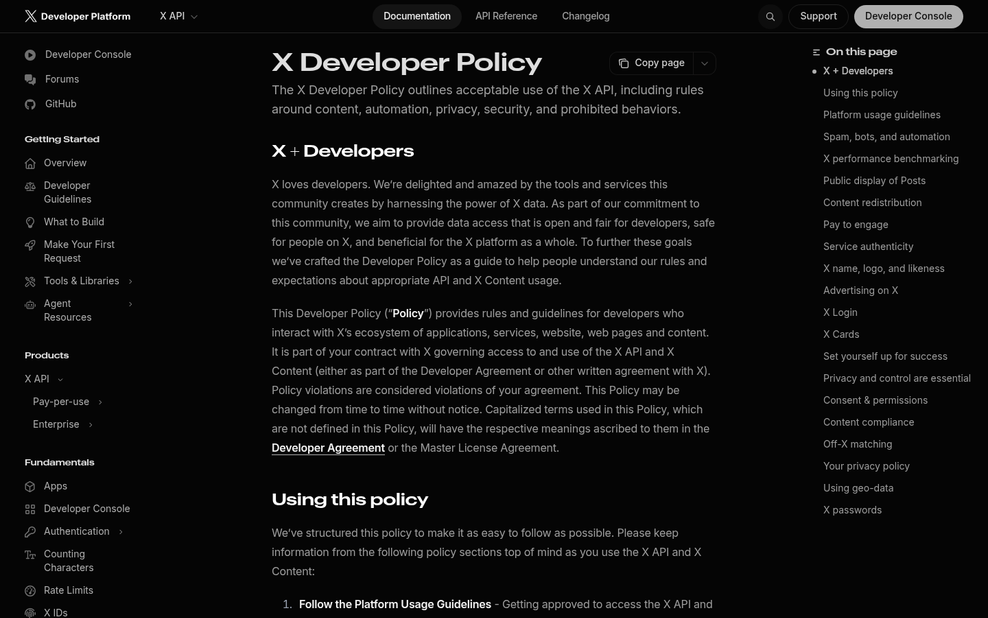Screen dimensions: 988x618
Task: Jump to X Login section
Action: [x=840, y=313]
